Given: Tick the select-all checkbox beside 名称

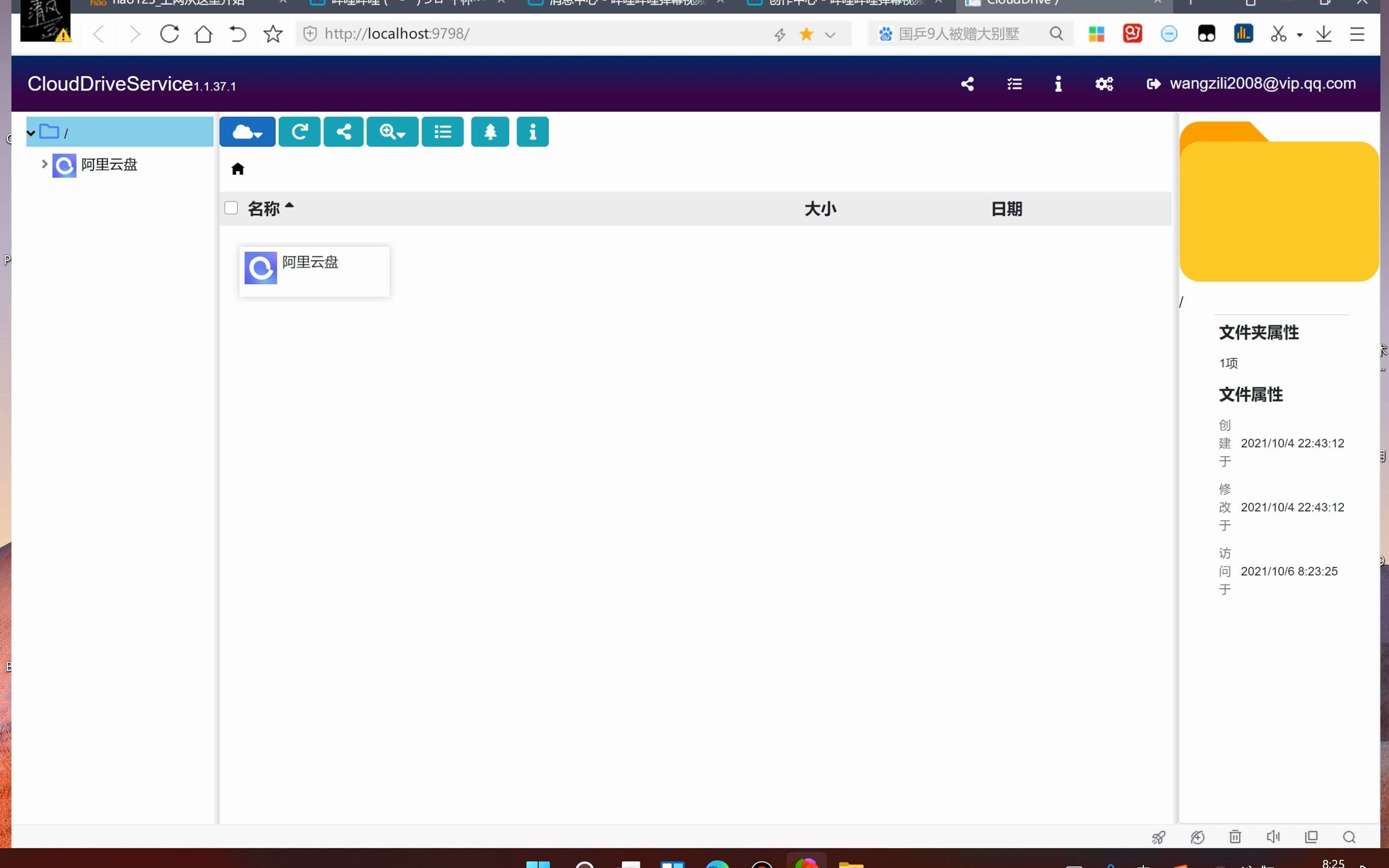Looking at the screenshot, I should pos(230,208).
